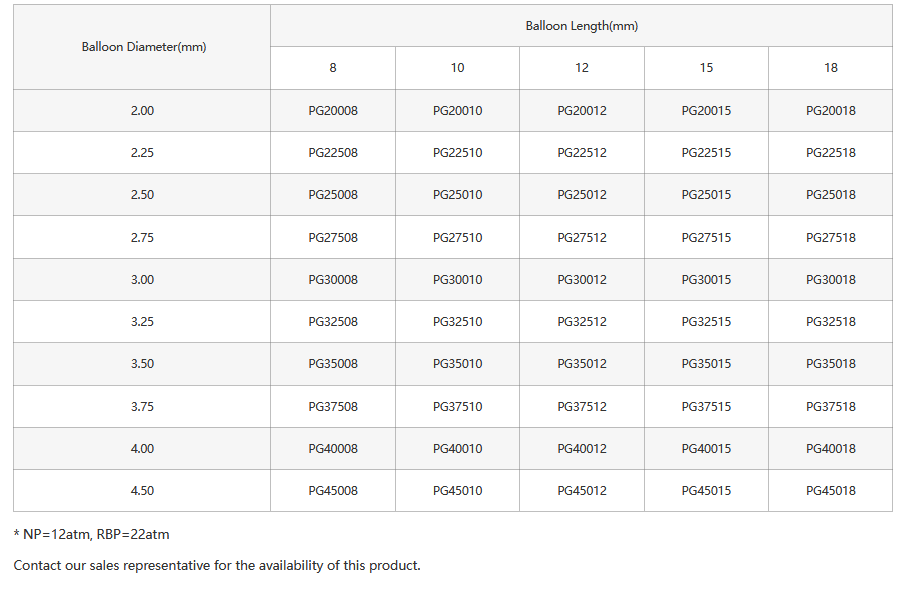Click product code PG30015
Image resolution: width=901 pixels, height=614 pixels.
coord(706,280)
